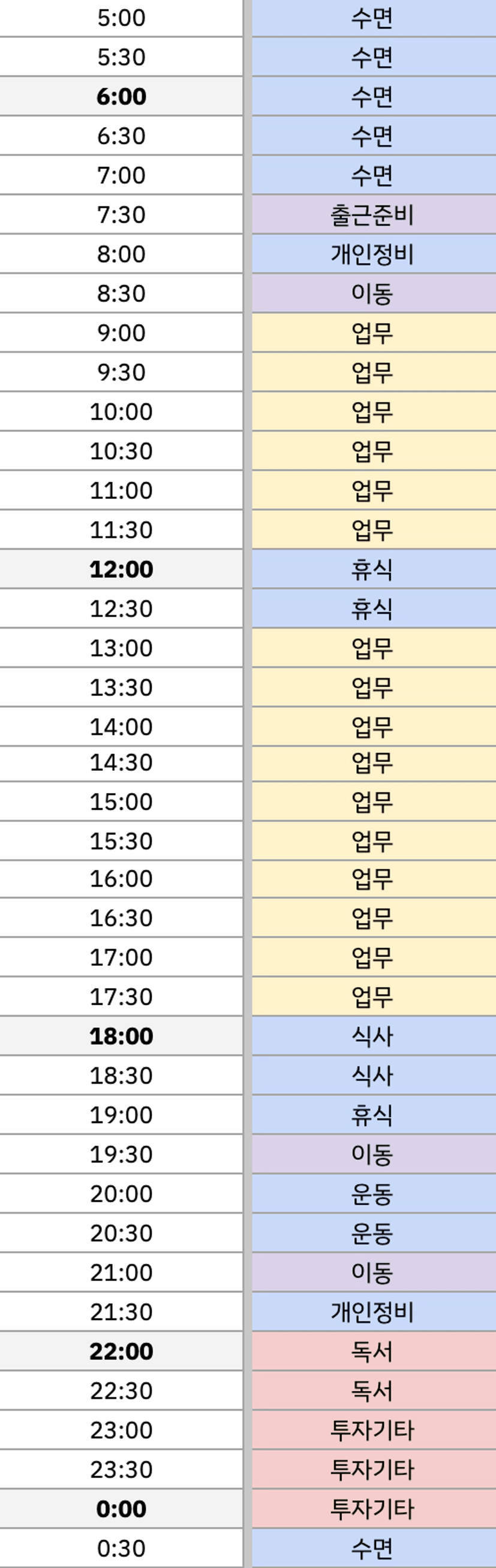Select the 이동 cell in the 8:30 row
Image resolution: width=496 pixels, height=1568 pixels.
coord(372,294)
